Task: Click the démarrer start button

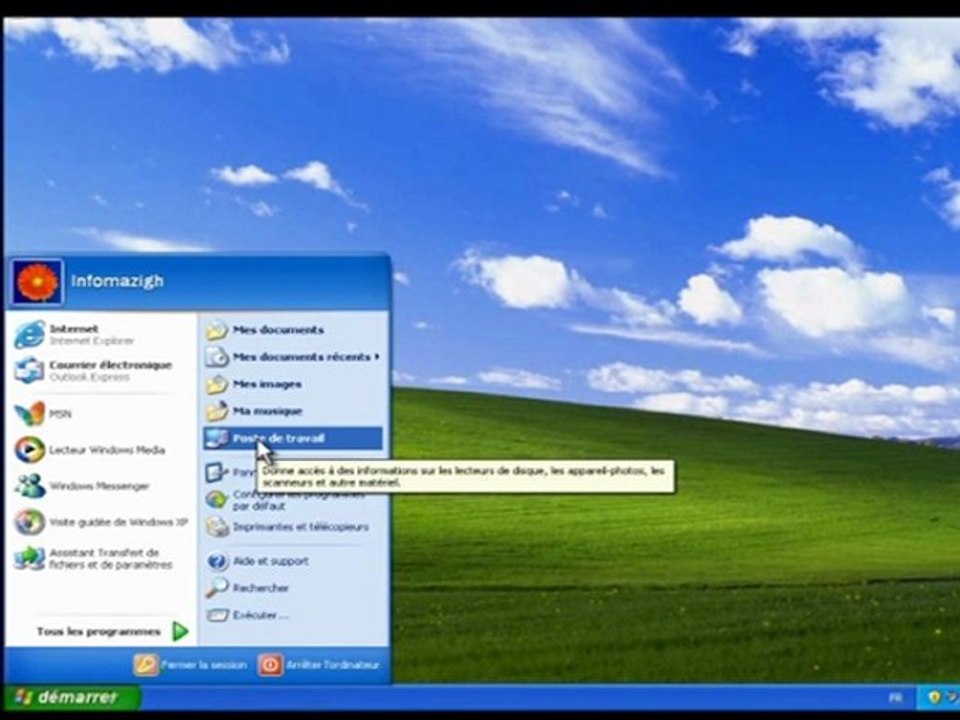Action: 72,697
